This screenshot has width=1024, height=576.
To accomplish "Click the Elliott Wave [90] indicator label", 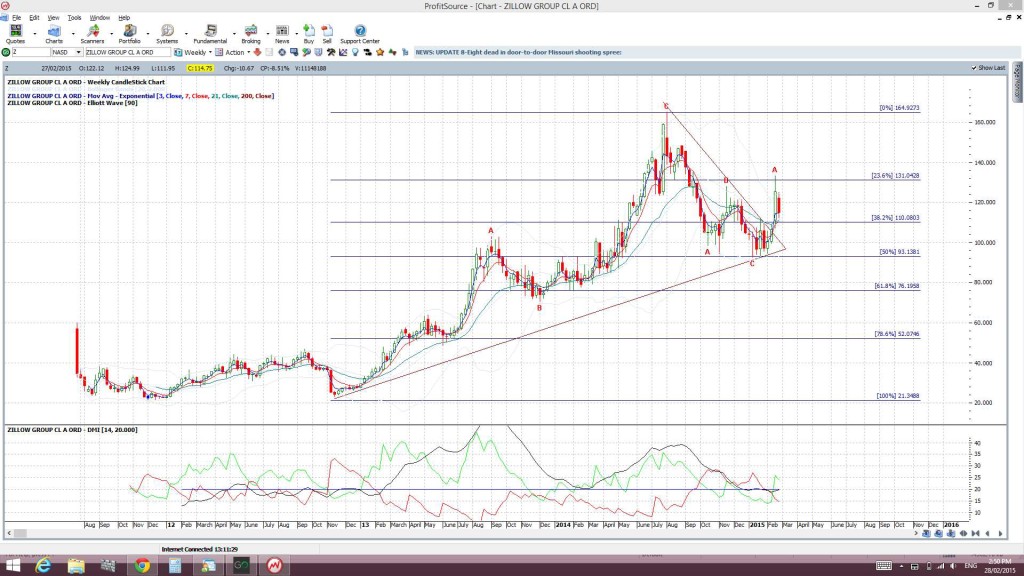I will click(x=72, y=103).
